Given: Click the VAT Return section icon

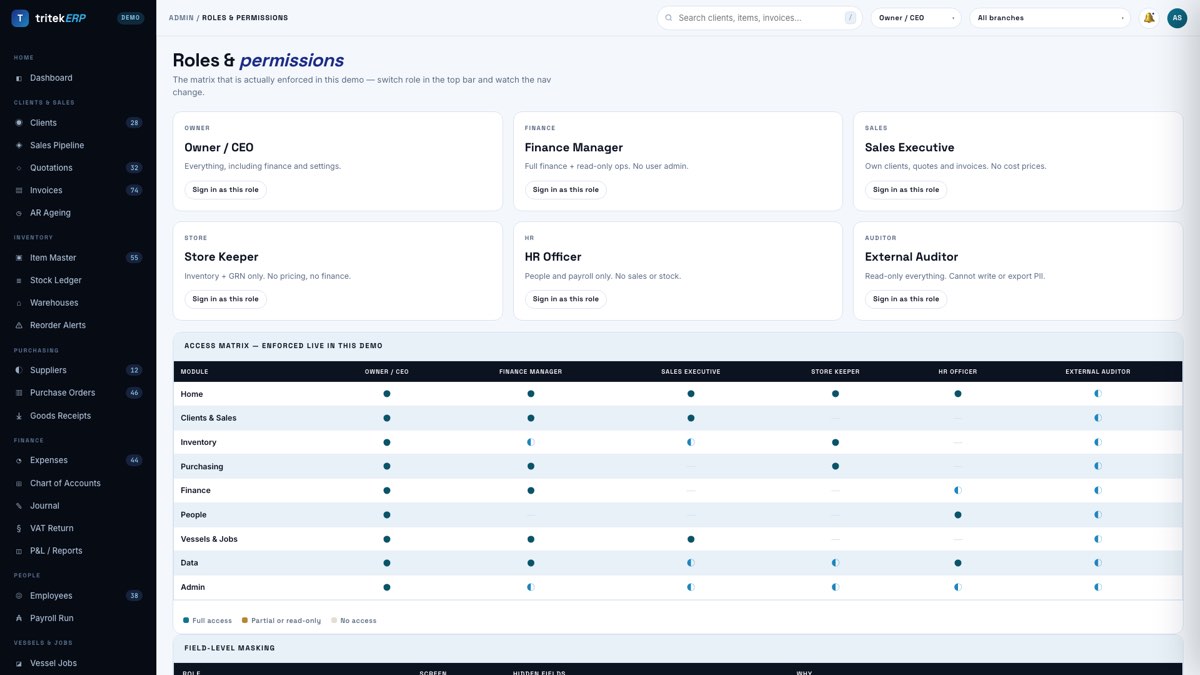Looking at the screenshot, I should pos(19,528).
